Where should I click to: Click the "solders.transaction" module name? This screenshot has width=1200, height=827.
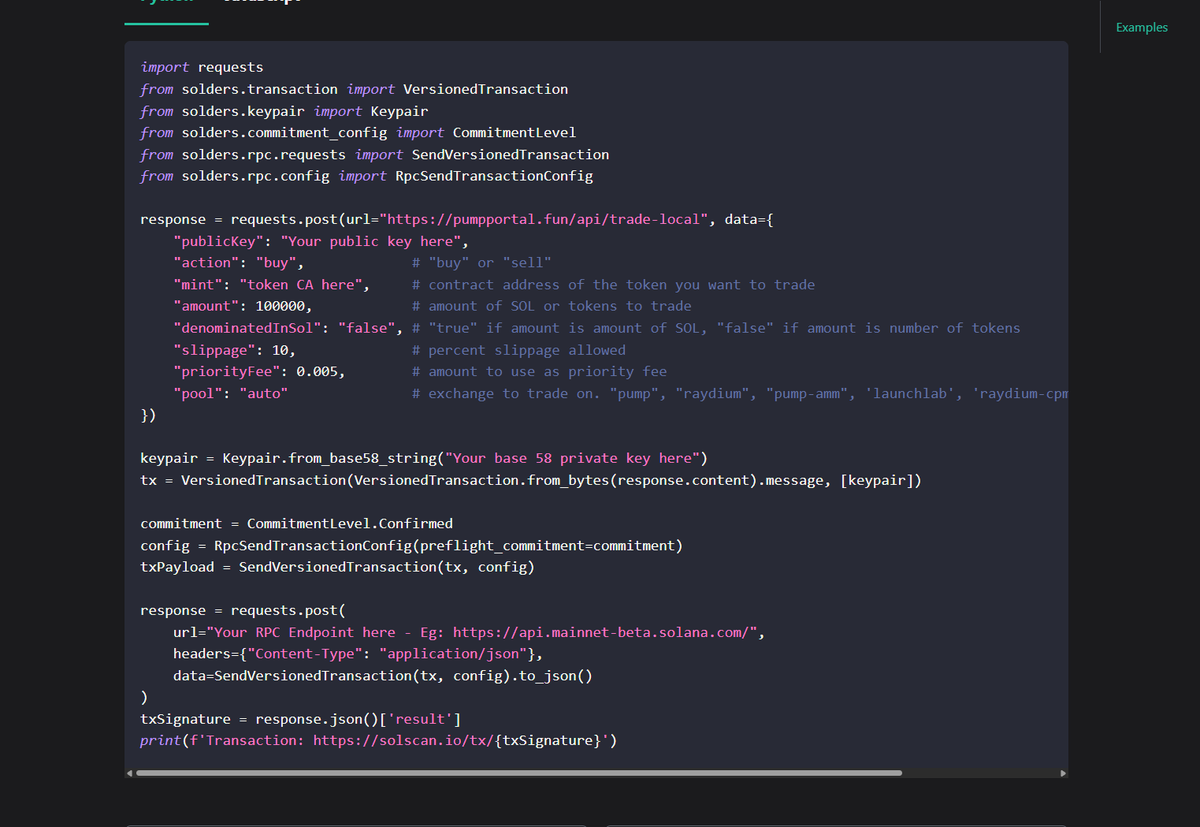click(260, 89)
